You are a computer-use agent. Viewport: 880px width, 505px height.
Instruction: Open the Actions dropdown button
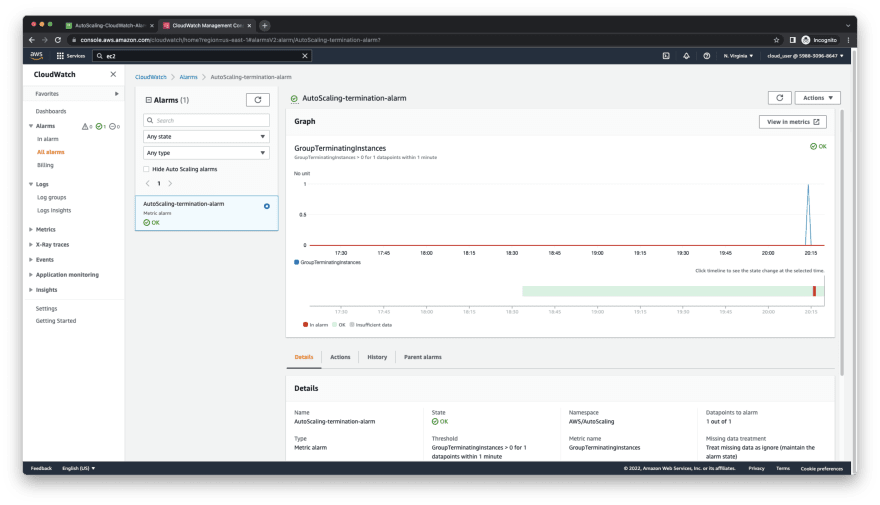click(817, 98)
